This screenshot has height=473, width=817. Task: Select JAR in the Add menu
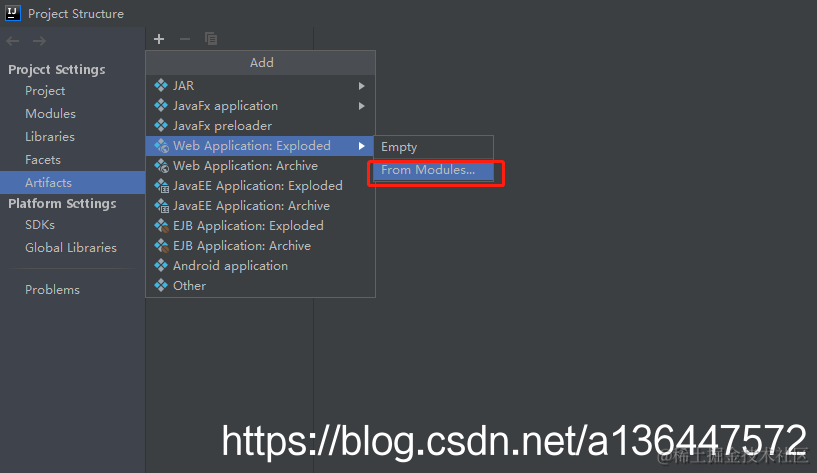click(x=260, y=85)
